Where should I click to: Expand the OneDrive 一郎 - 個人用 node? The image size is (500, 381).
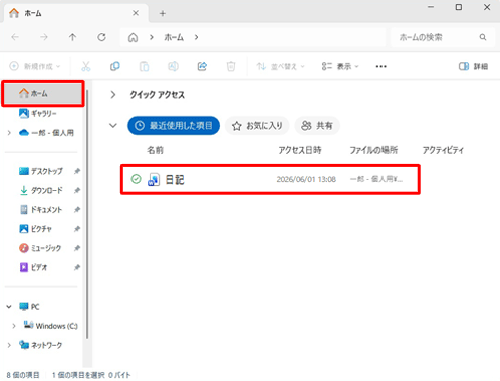click(9, 133)
